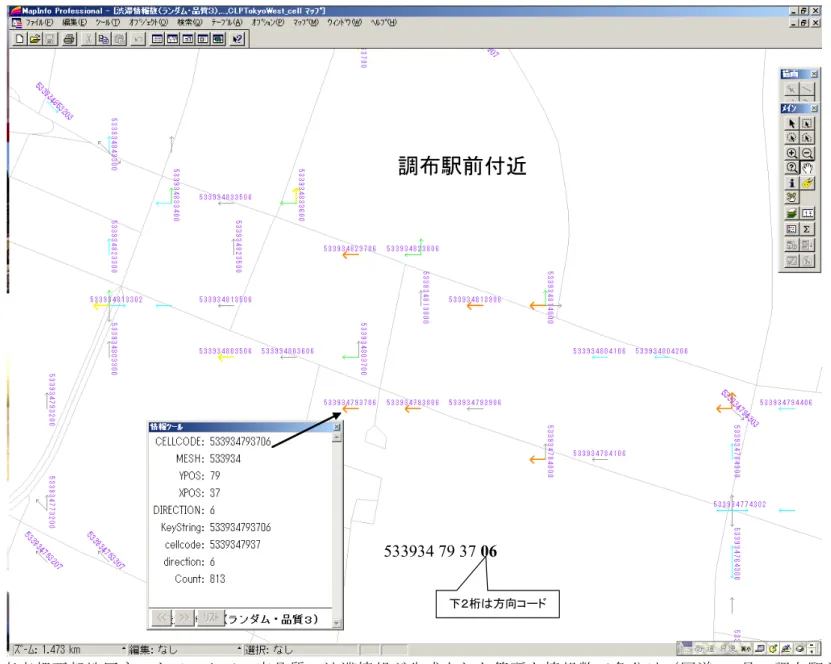This screenshot has width=831, height=664.
Task: Open the ウィンドウ(W) menu
Action: click(x=344, y=23)
